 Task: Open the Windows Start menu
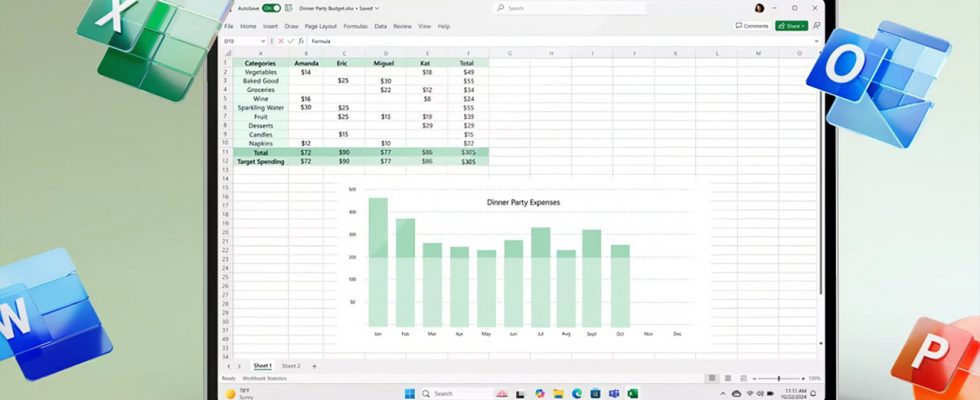(x=409, y=393)
